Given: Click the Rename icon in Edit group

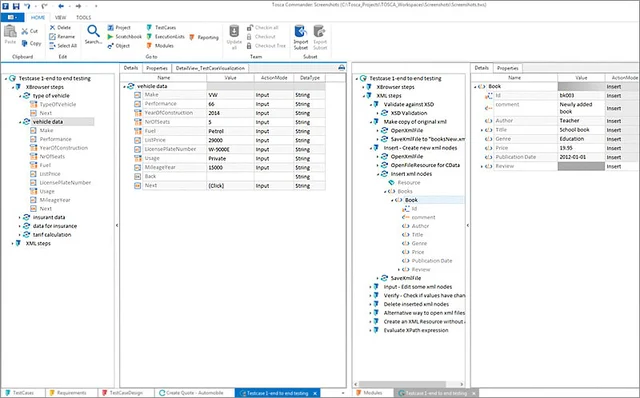Looking at the screenshot, I should 52,36.
